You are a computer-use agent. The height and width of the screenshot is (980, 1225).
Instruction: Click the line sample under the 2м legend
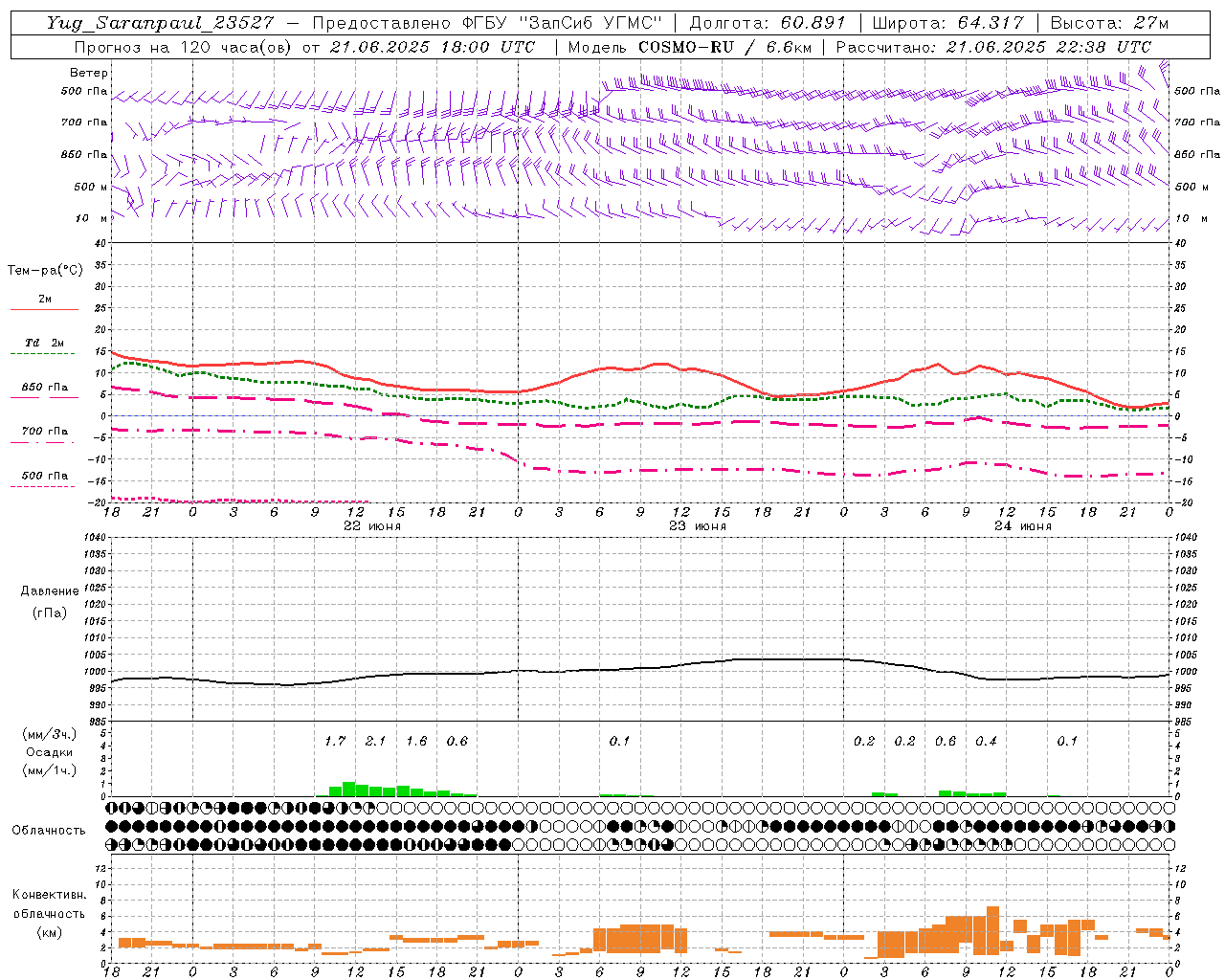pos(43,310)
